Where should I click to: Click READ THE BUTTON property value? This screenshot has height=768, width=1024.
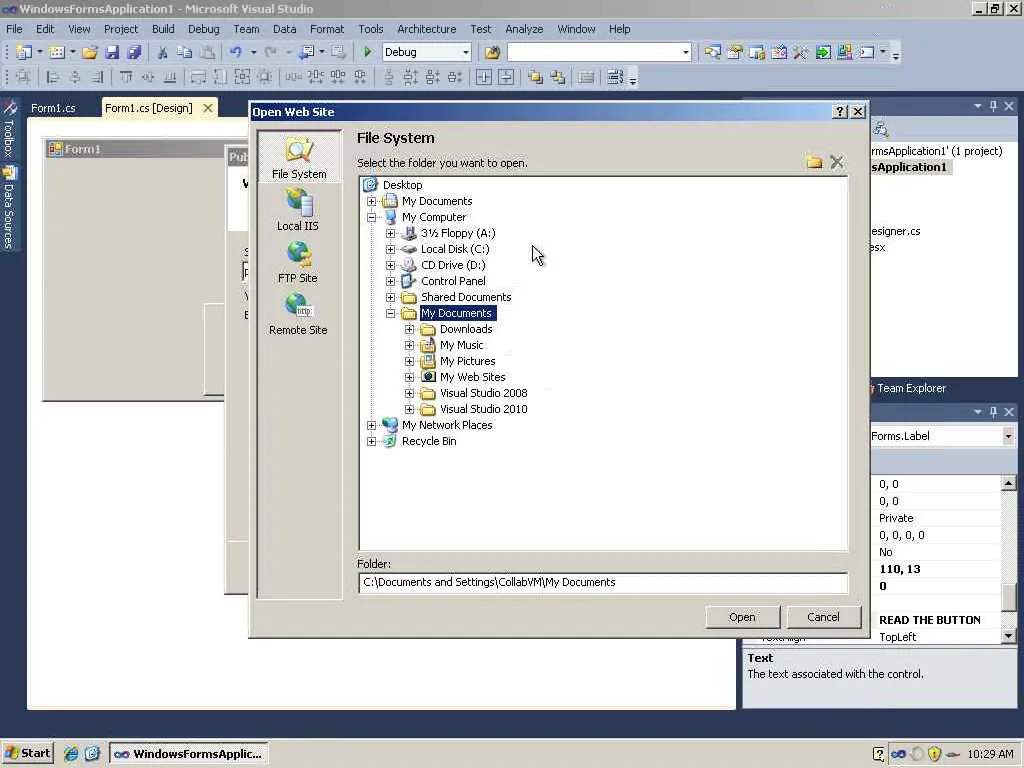point(930,620)
